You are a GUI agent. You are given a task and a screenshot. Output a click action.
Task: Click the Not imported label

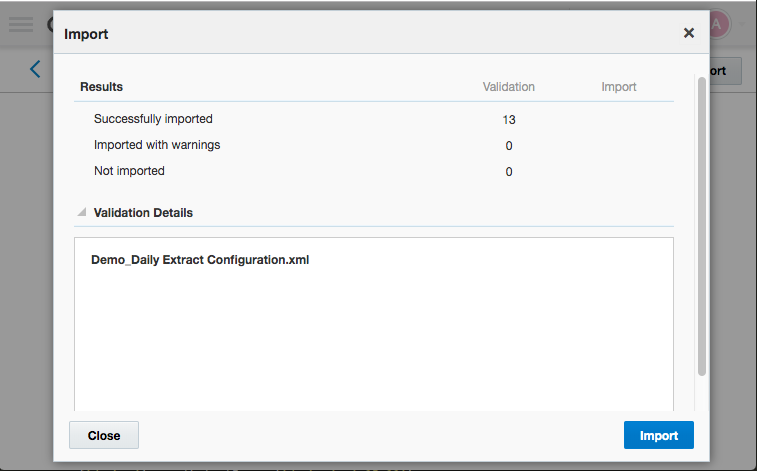click(129, 171)
